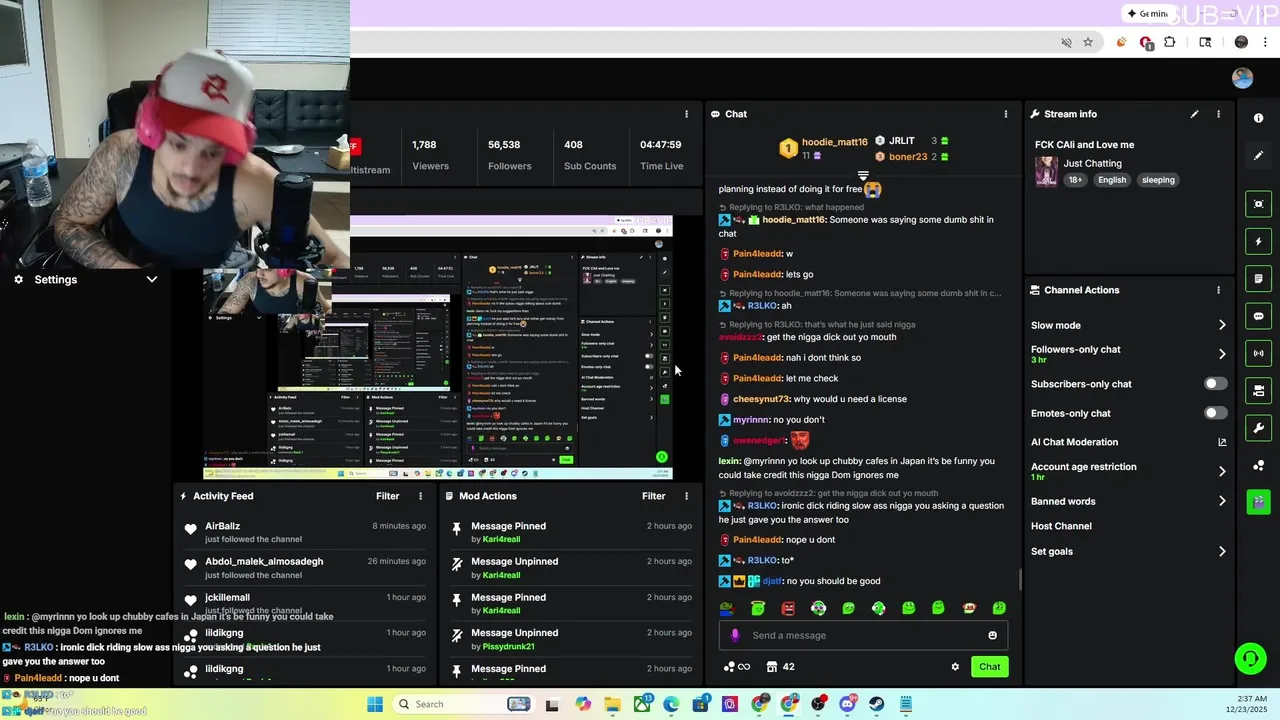Screen dimensions: 1280x720
Task: Open File Explorer from the taskbar
Action: click(612, 704)
